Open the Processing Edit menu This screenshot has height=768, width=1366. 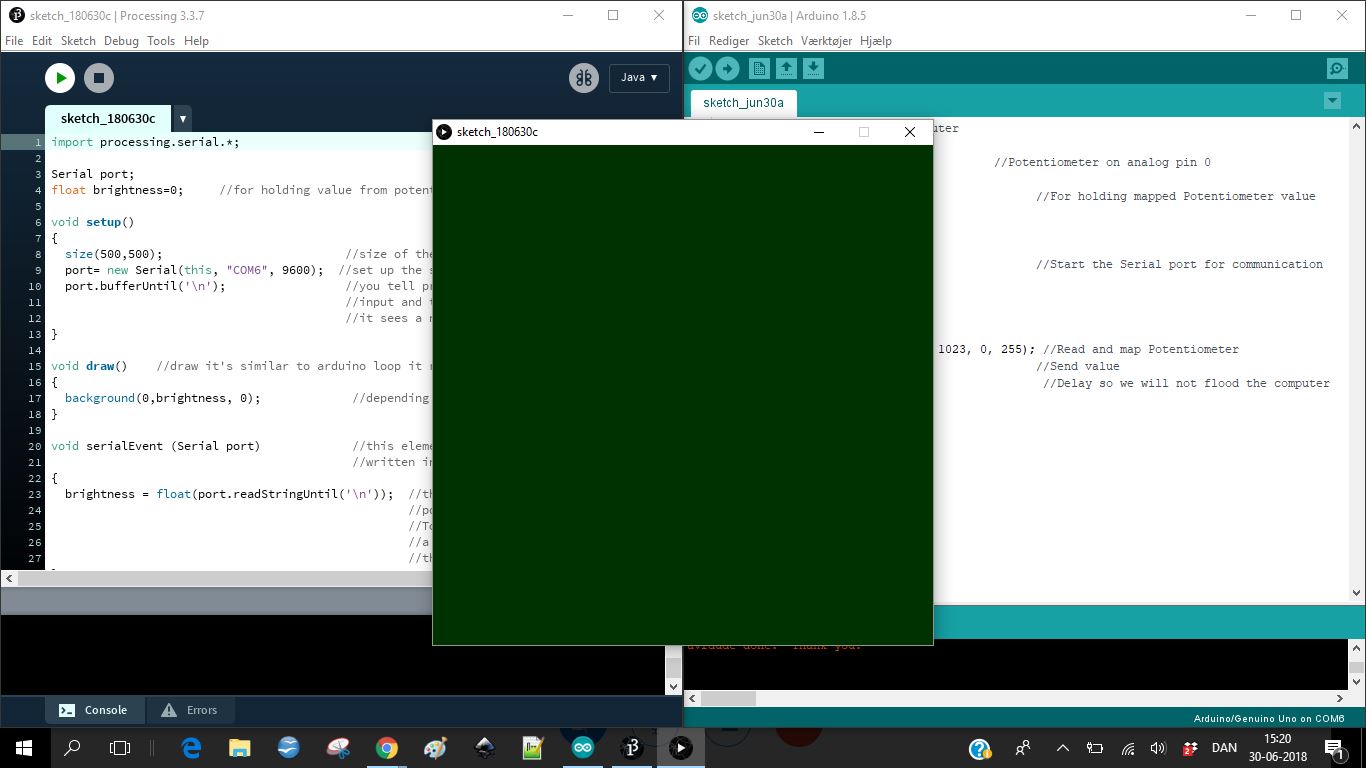42,41
